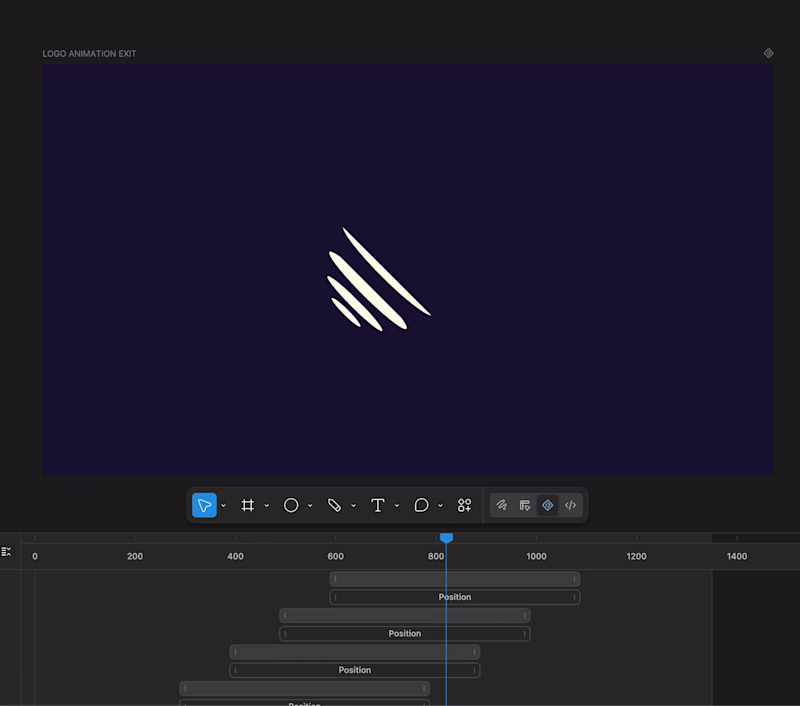Select the gray animation bar starting at 500
The width and height of the screenshot is (800, 706).
coord(405,616)
